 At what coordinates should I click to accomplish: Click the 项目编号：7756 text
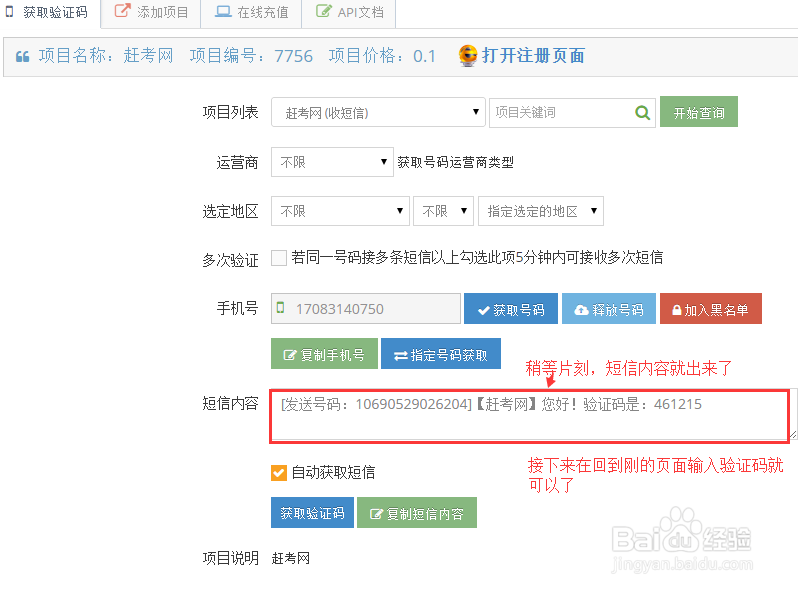(251, 55)
